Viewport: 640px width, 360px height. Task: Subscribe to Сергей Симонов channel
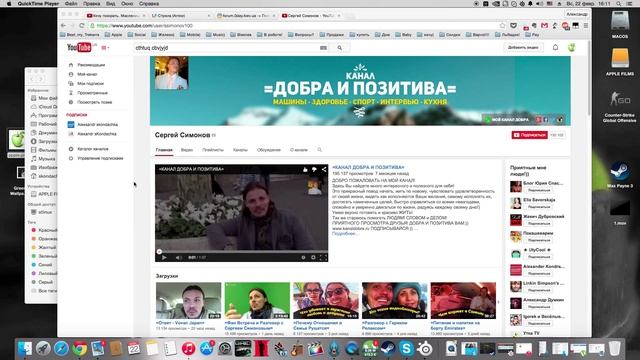coord(529,135)
